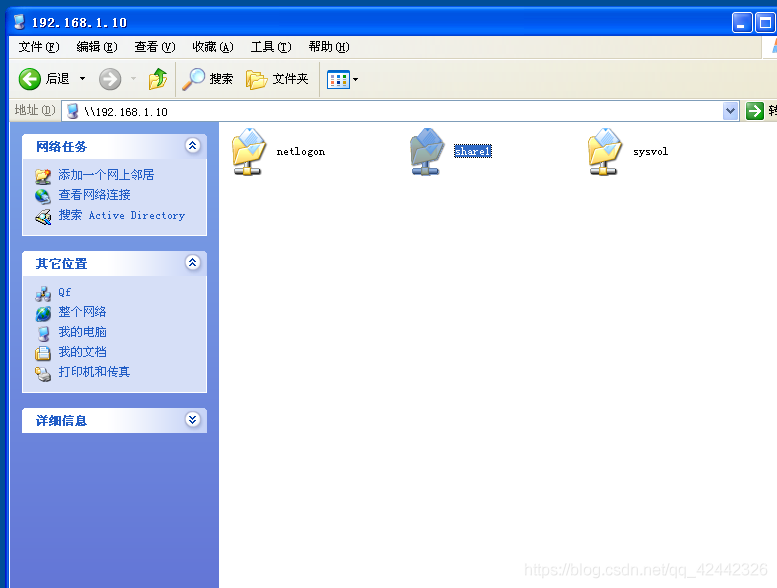Screen dimensions: 777x588
Task: Click the add network place icon
Action: point(43,176)
